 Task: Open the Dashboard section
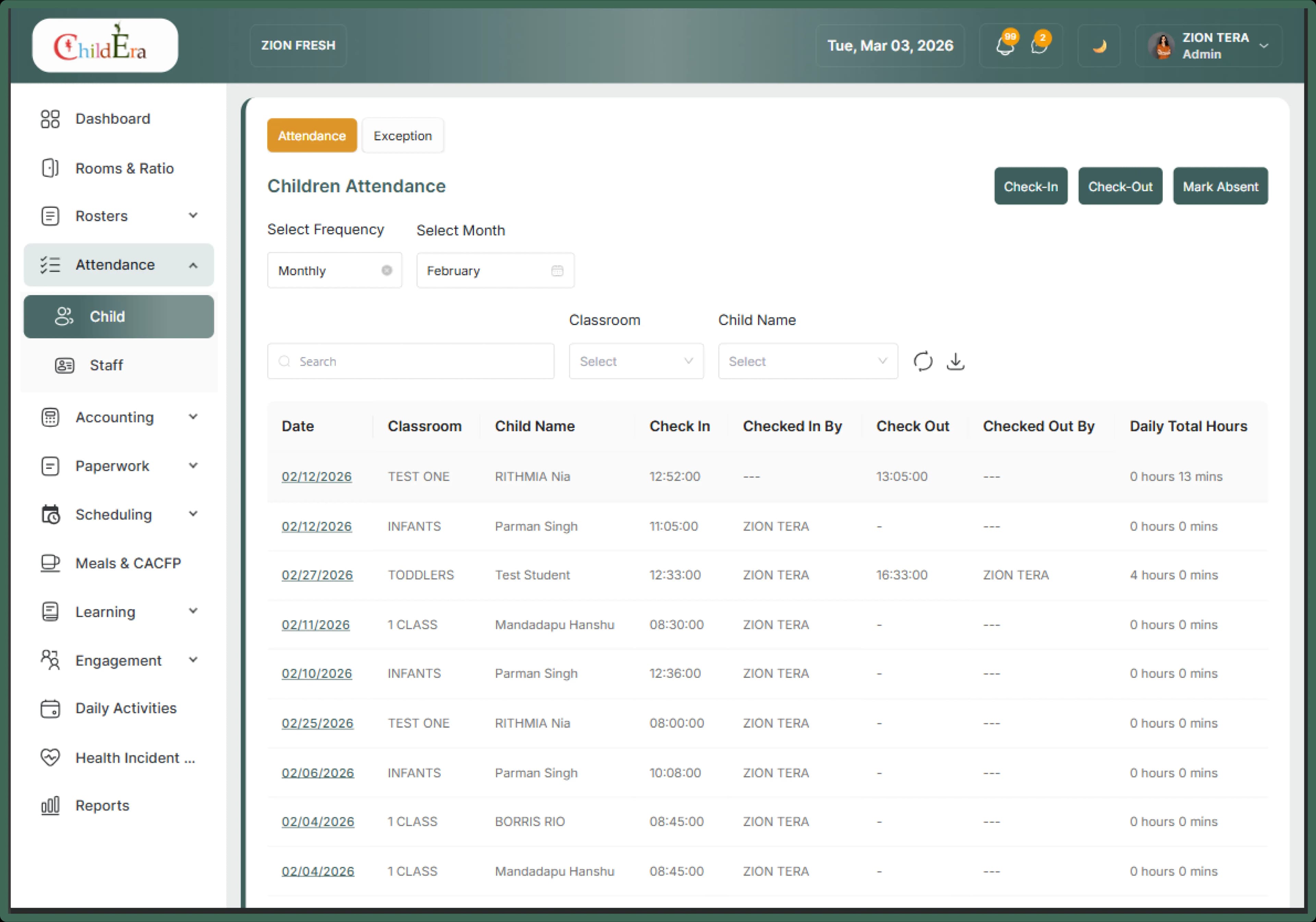click(x=112, y=119)
